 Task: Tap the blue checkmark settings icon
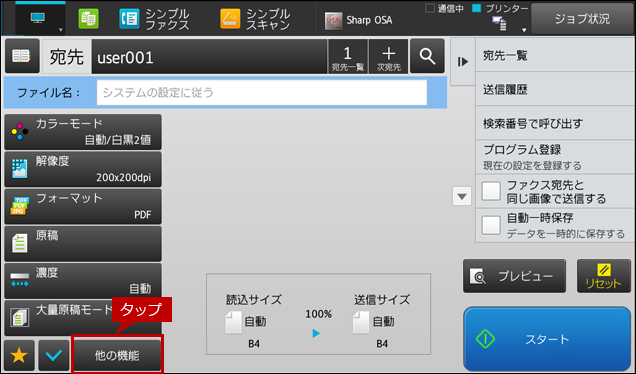54,355
